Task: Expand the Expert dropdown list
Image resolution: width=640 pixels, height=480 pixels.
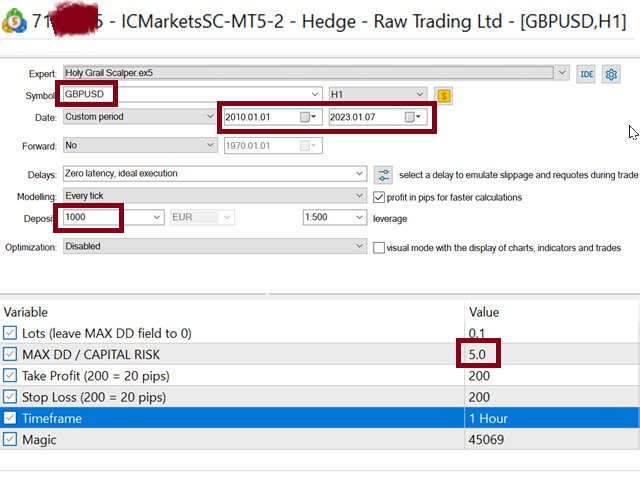Action: (x=562, y=73)
